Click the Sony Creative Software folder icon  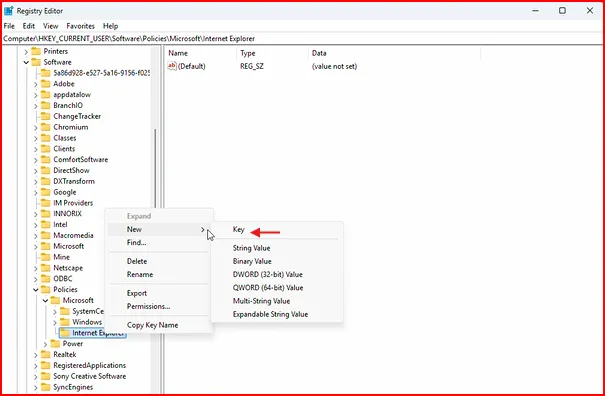point(46,376)
